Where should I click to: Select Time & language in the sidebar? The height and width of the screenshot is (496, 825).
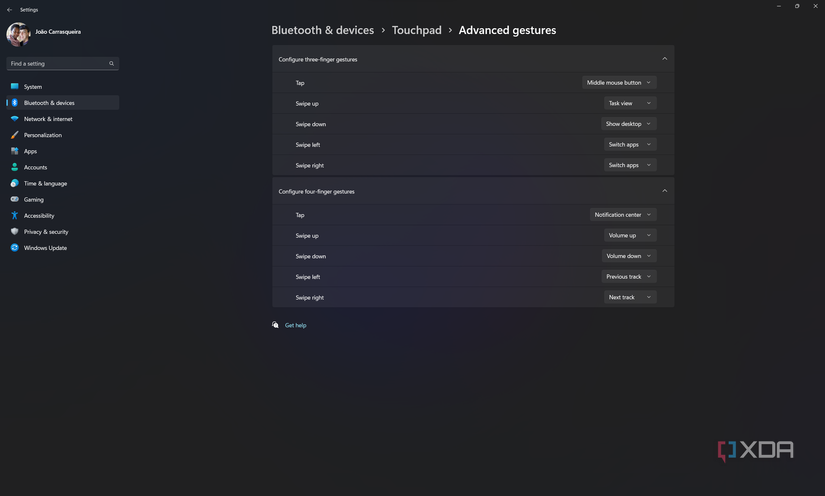45,183
